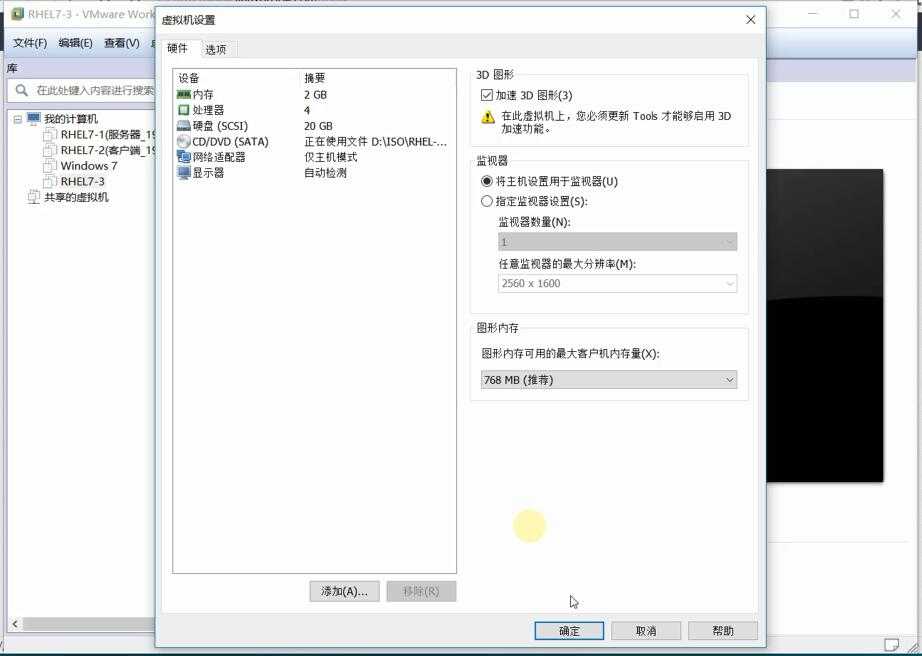Click the display device icon
This screenshot has height=656, width=922.
click(183, 173)
